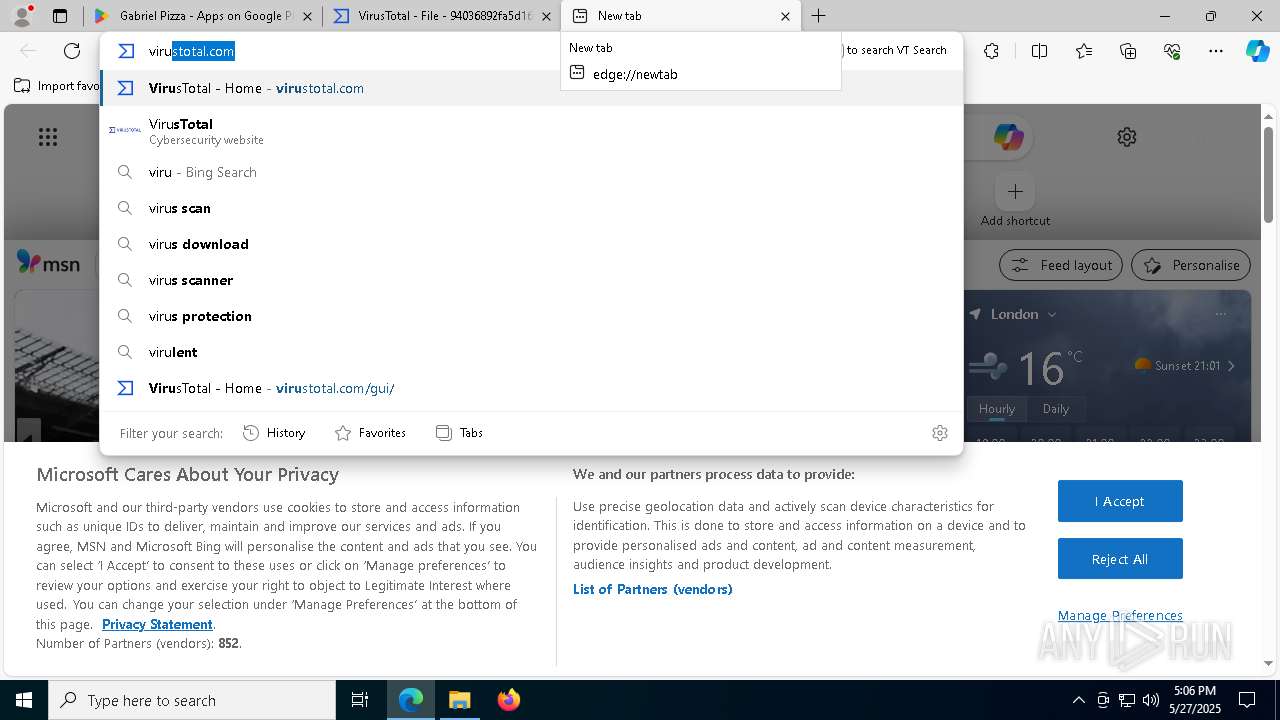The width and height of the screenshot is (1280, 720).
Task: Select the 'viru - Bing Search' suggestion
Action: point(531,172)
